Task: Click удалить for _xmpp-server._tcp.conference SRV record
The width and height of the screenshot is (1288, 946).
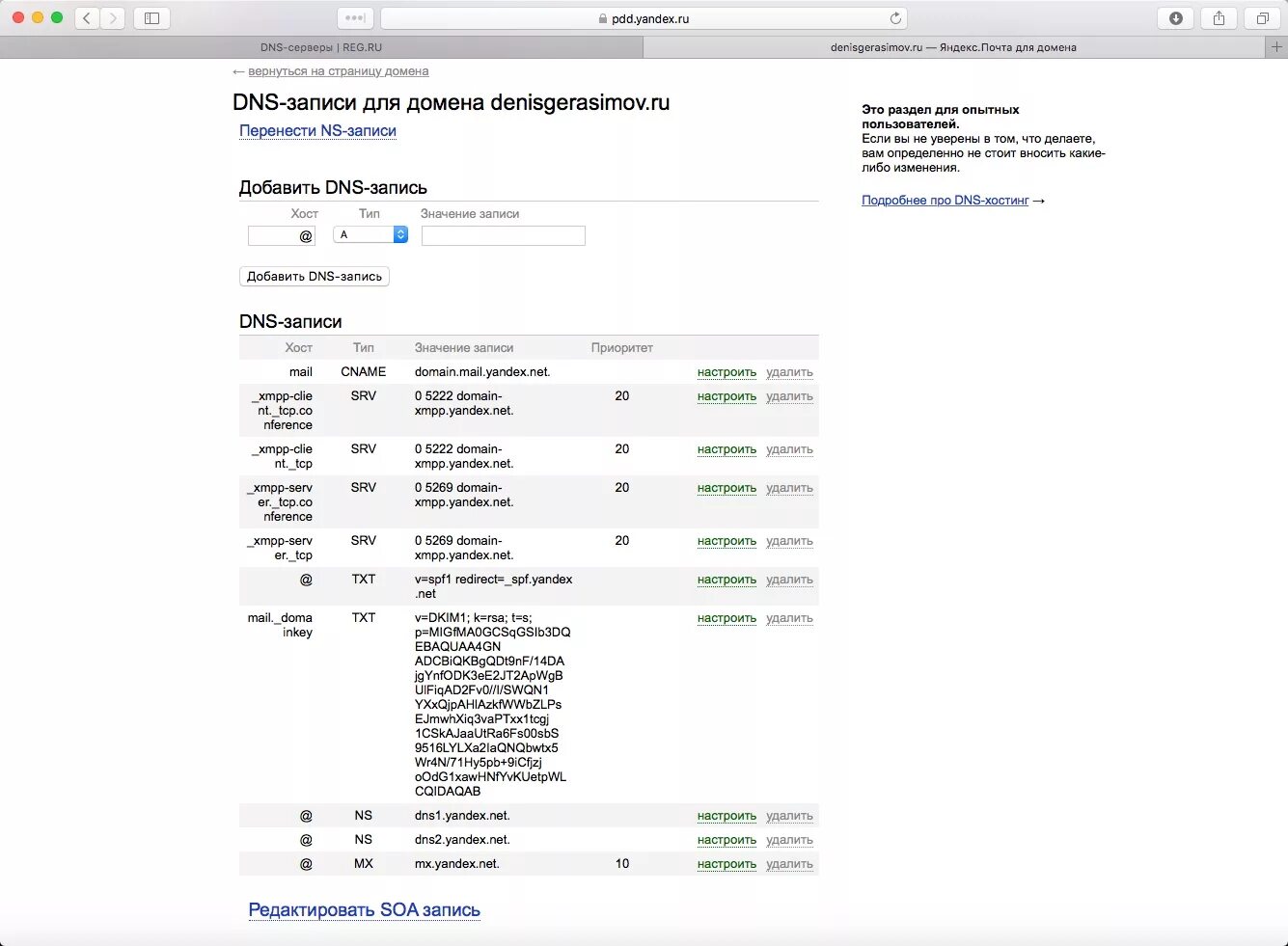Action: click(x=789, y=488)
